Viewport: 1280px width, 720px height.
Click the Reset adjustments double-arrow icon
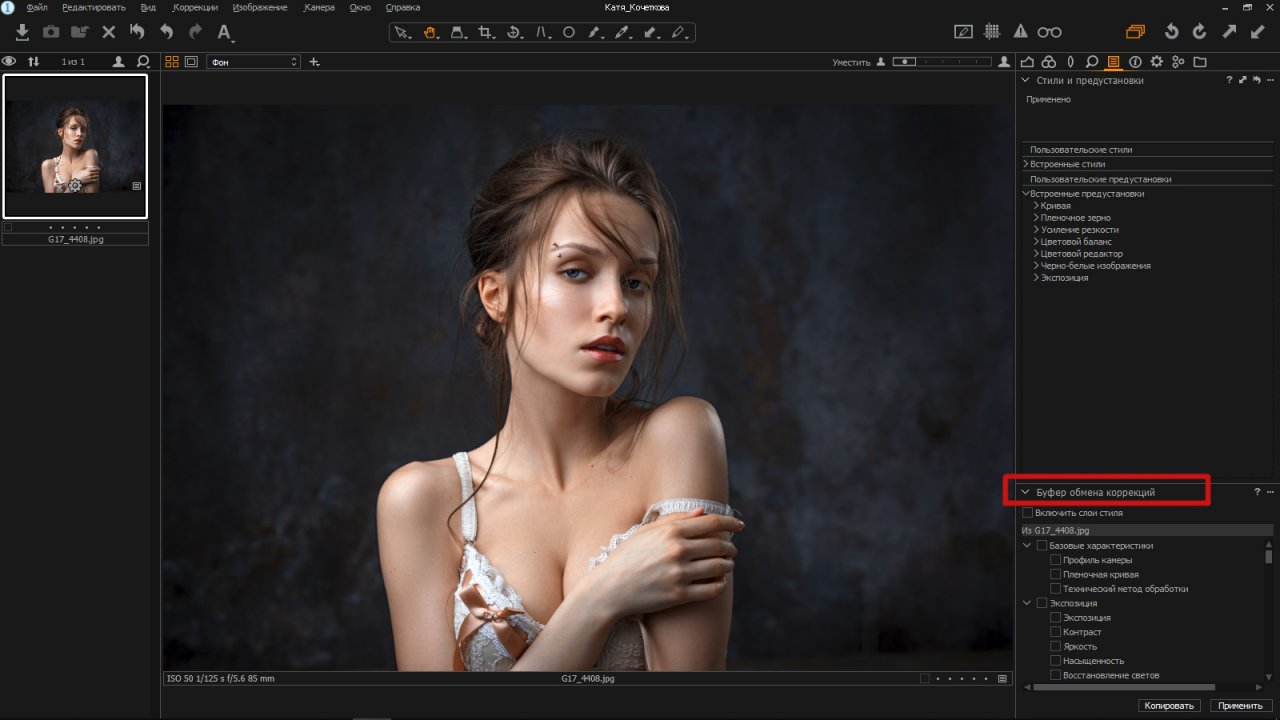tap(137, 32)
